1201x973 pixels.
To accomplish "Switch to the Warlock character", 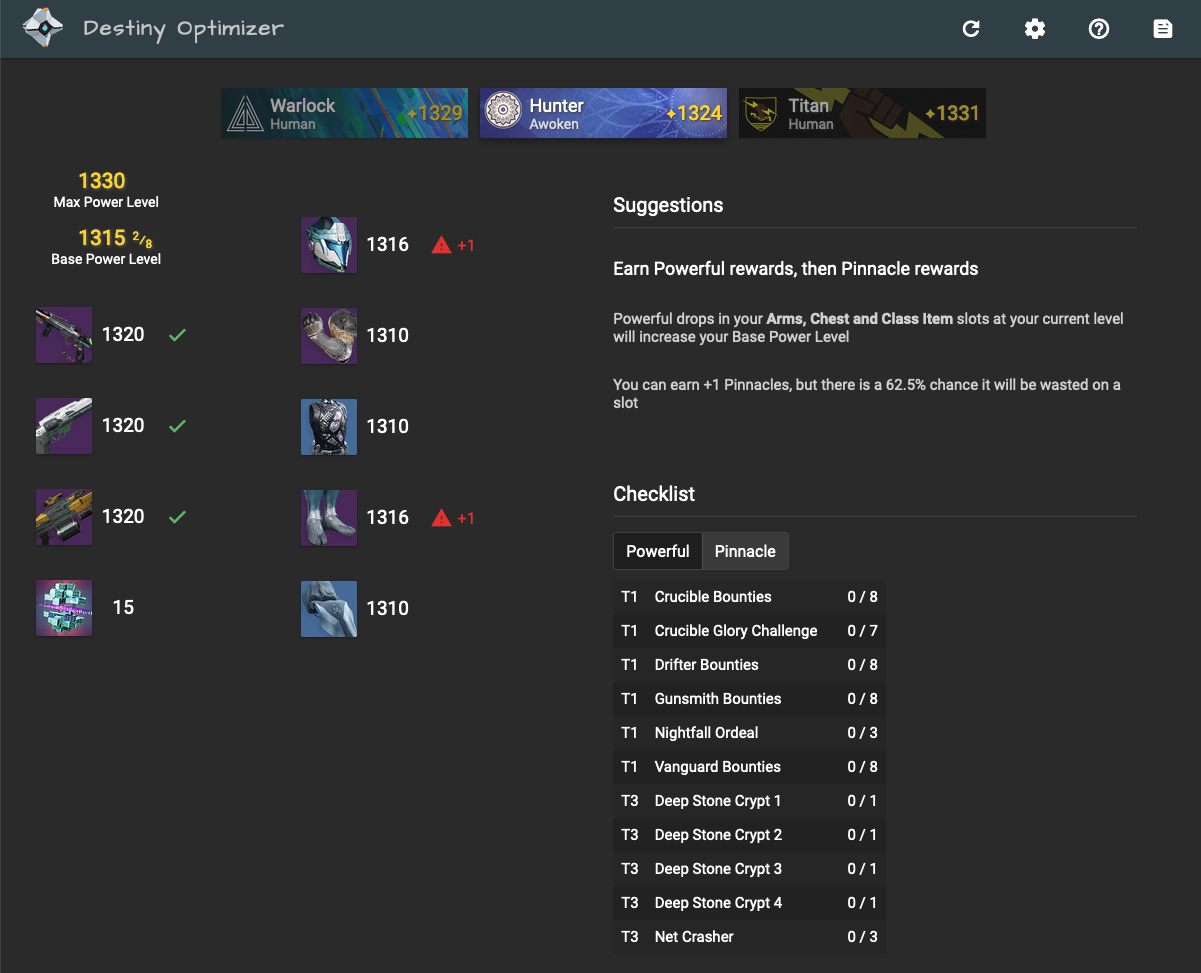I will click(x=344, y=113).
